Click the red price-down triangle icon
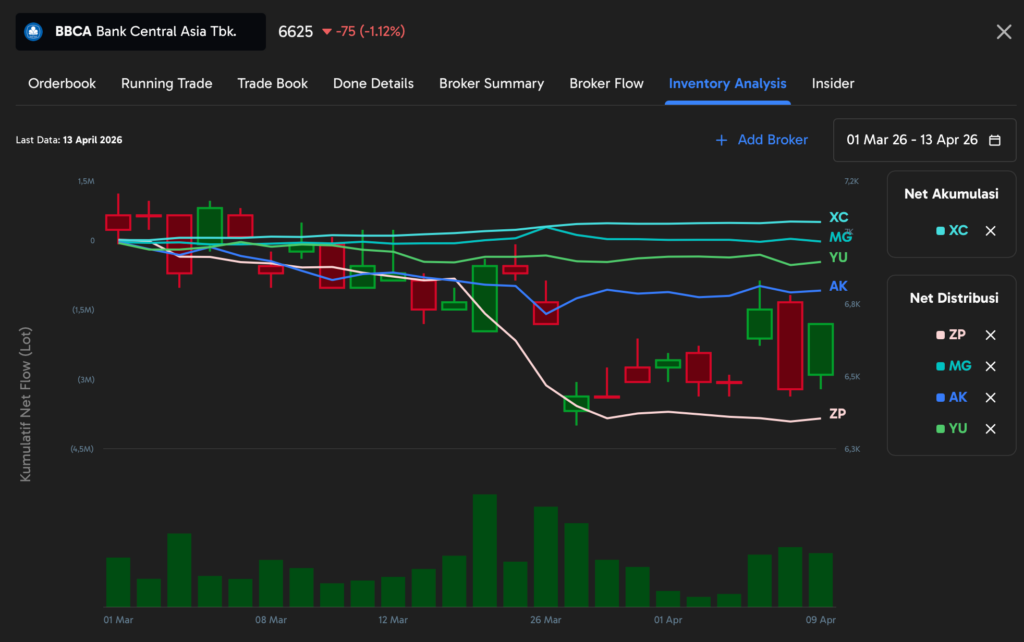The height and width of the screenshot is (642, 1024). tap(327, 31)
